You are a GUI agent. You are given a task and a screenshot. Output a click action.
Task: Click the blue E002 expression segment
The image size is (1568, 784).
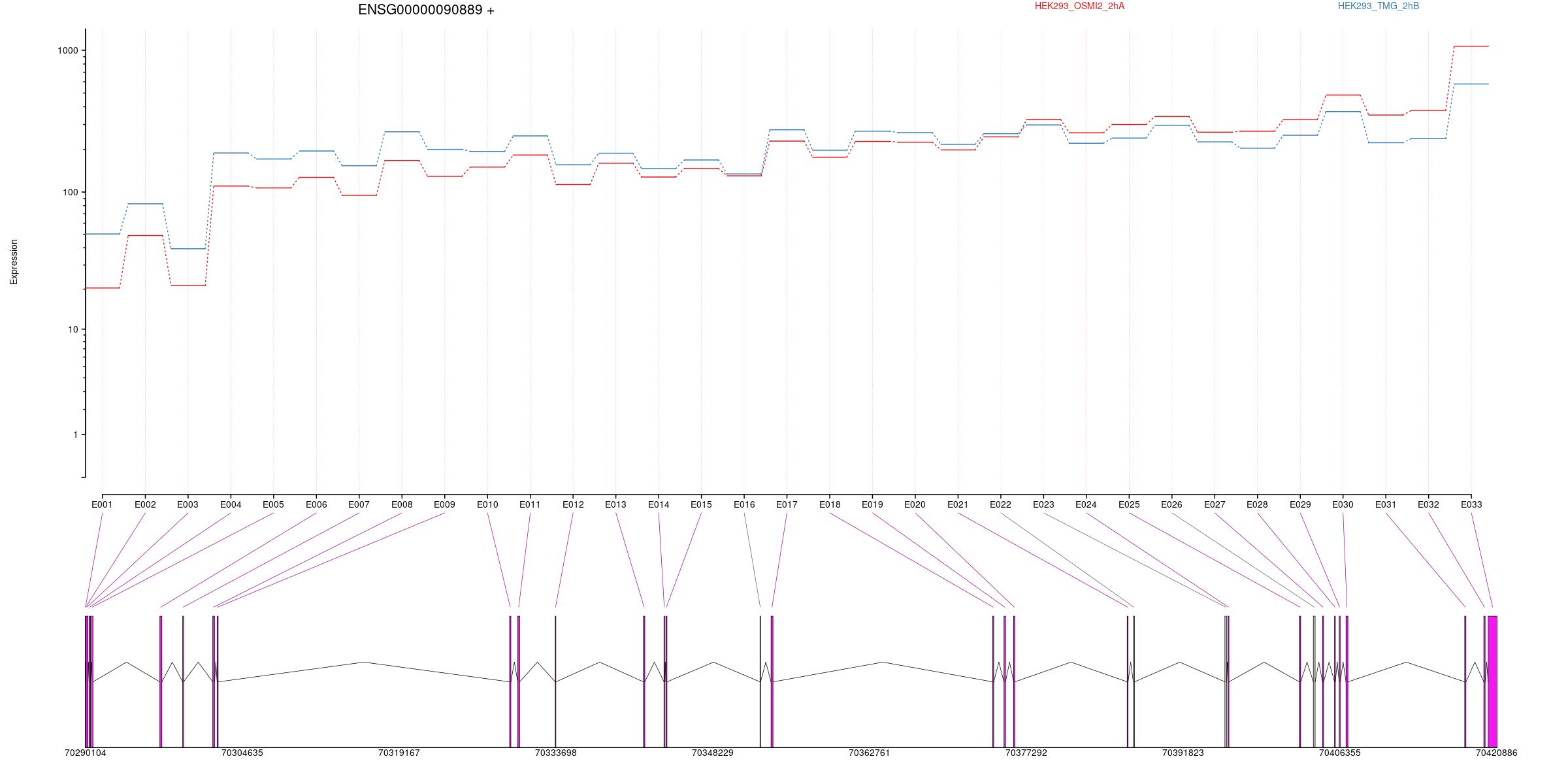tap(145, 204)
